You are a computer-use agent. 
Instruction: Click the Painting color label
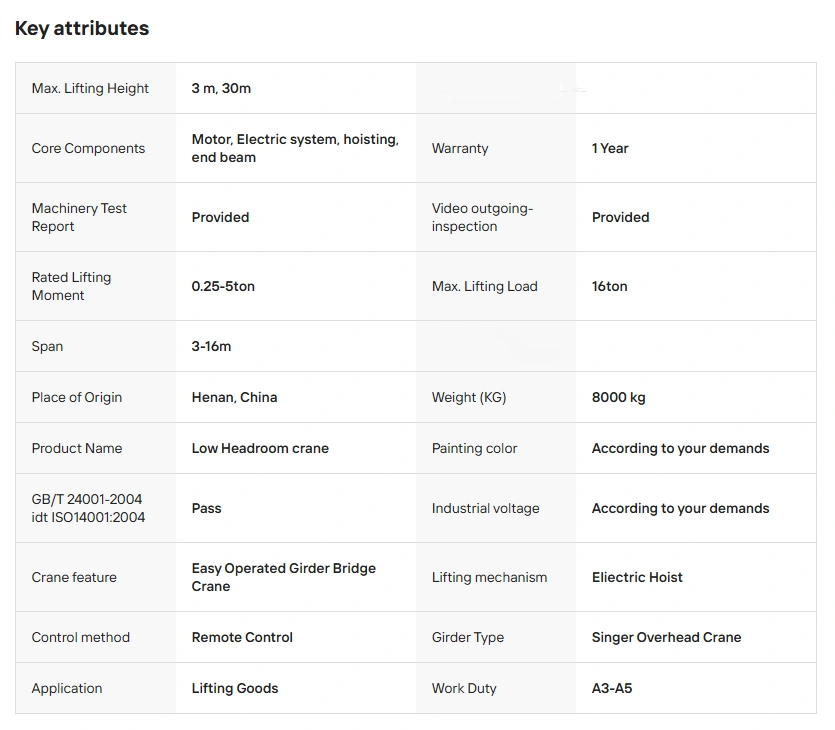click(x=474, y=448)
